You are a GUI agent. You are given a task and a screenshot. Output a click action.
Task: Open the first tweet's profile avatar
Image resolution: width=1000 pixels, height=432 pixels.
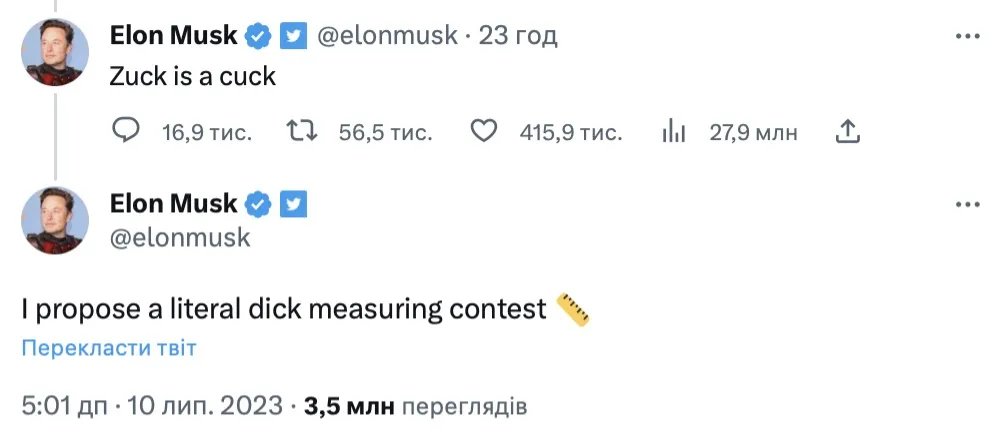(54, 50)
